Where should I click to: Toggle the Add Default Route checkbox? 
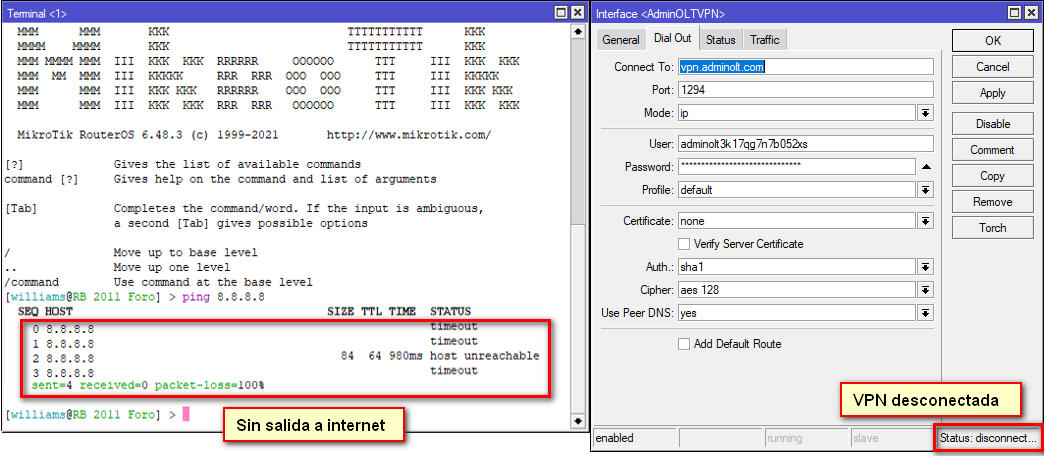(x=684, y=344)
